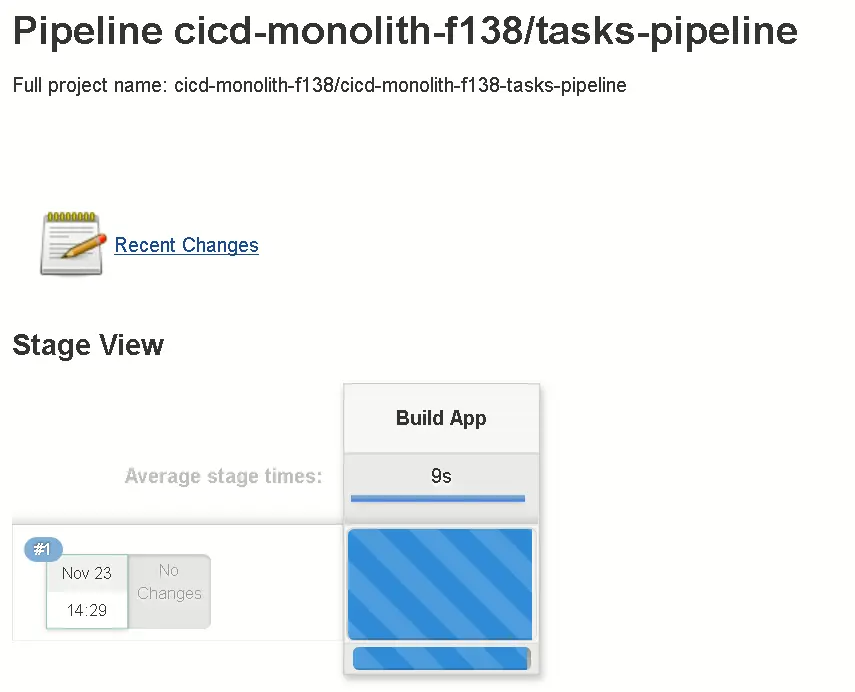Click the Nov 23 build date

[x=87, y=573]
